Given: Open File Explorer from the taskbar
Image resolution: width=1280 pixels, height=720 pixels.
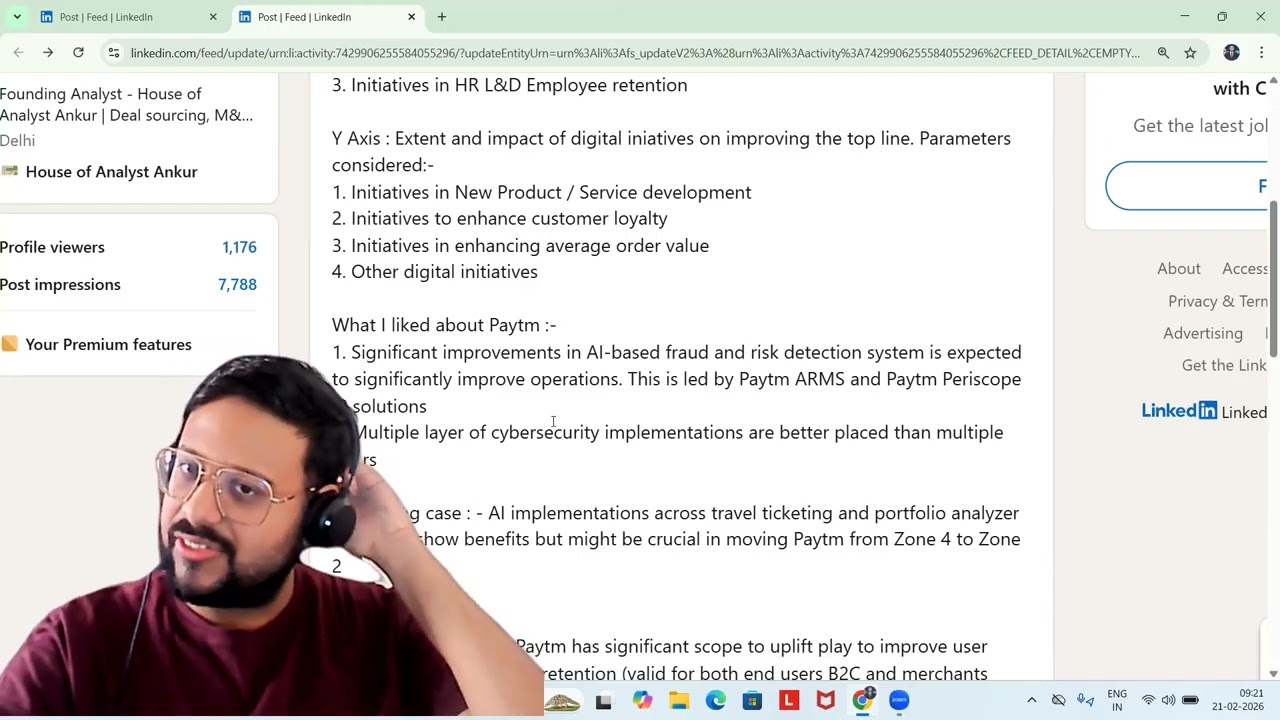Looking at the screenshot, I should click(x=679, y=701).
